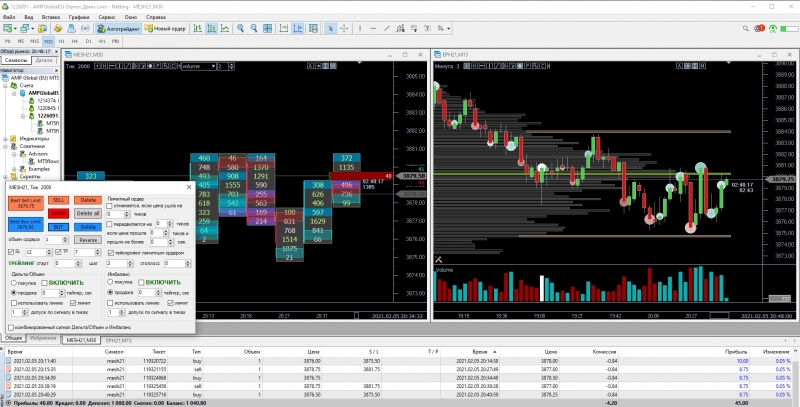
Task: Open the Файл menu
Action: [x=9, y=17]
